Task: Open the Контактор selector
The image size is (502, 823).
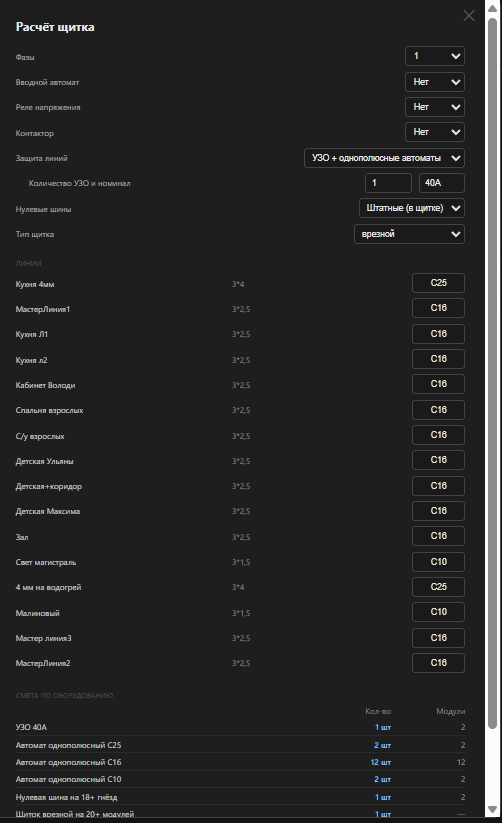Action: (x=435, y=132)
